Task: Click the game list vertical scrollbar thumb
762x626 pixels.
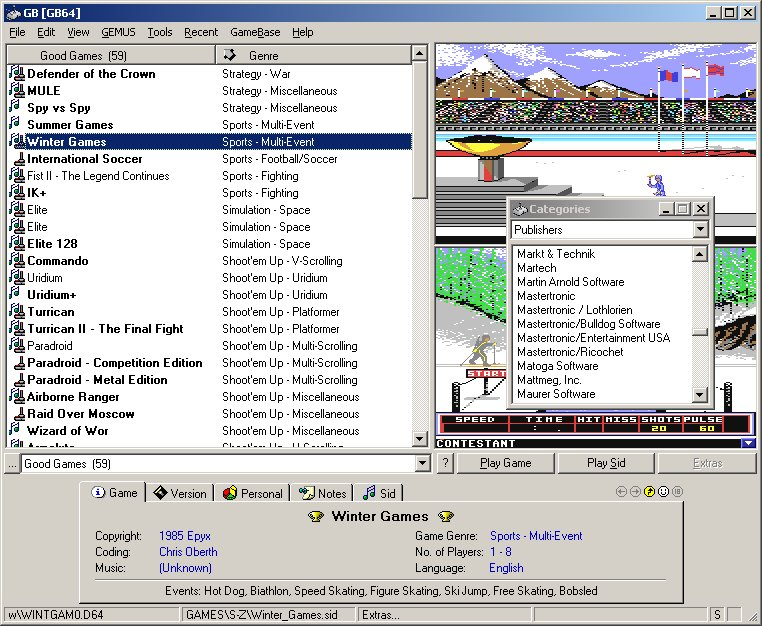Action: coord(419,130)
